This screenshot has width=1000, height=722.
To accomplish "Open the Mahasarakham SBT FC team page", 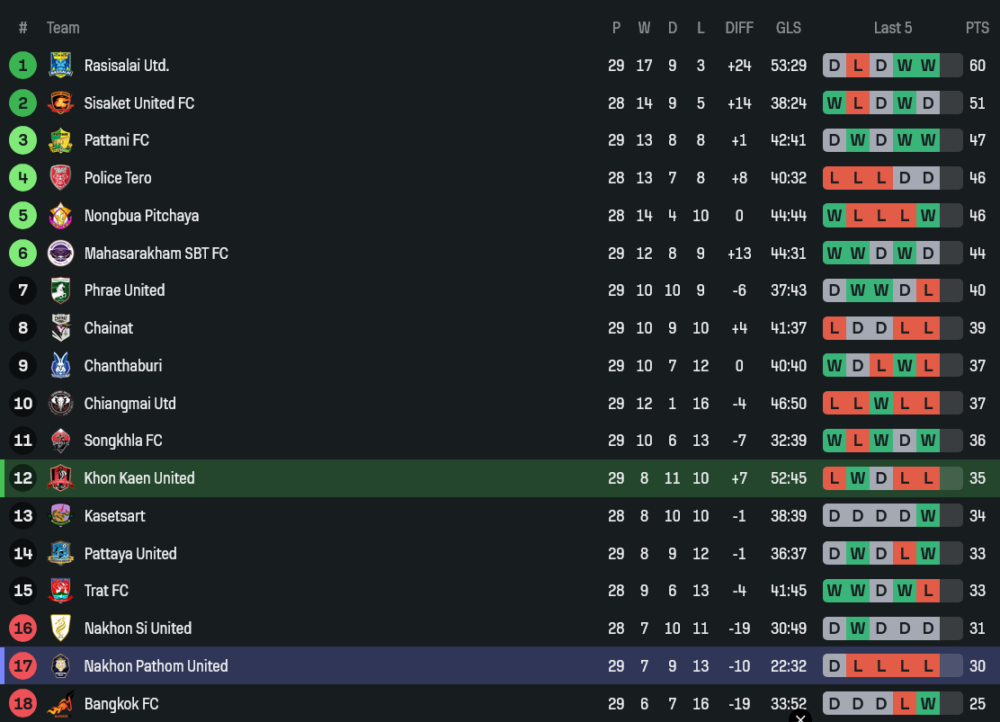I will 156,254.
